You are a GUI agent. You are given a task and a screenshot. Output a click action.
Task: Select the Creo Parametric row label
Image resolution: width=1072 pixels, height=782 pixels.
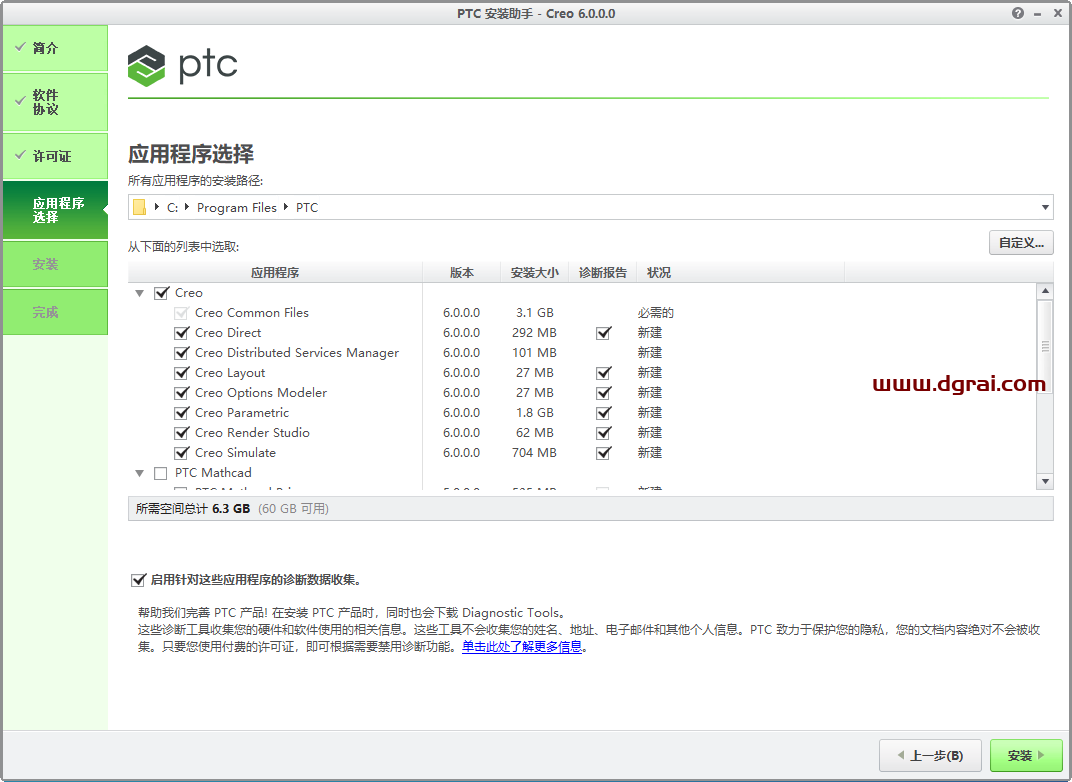[241, 413]
